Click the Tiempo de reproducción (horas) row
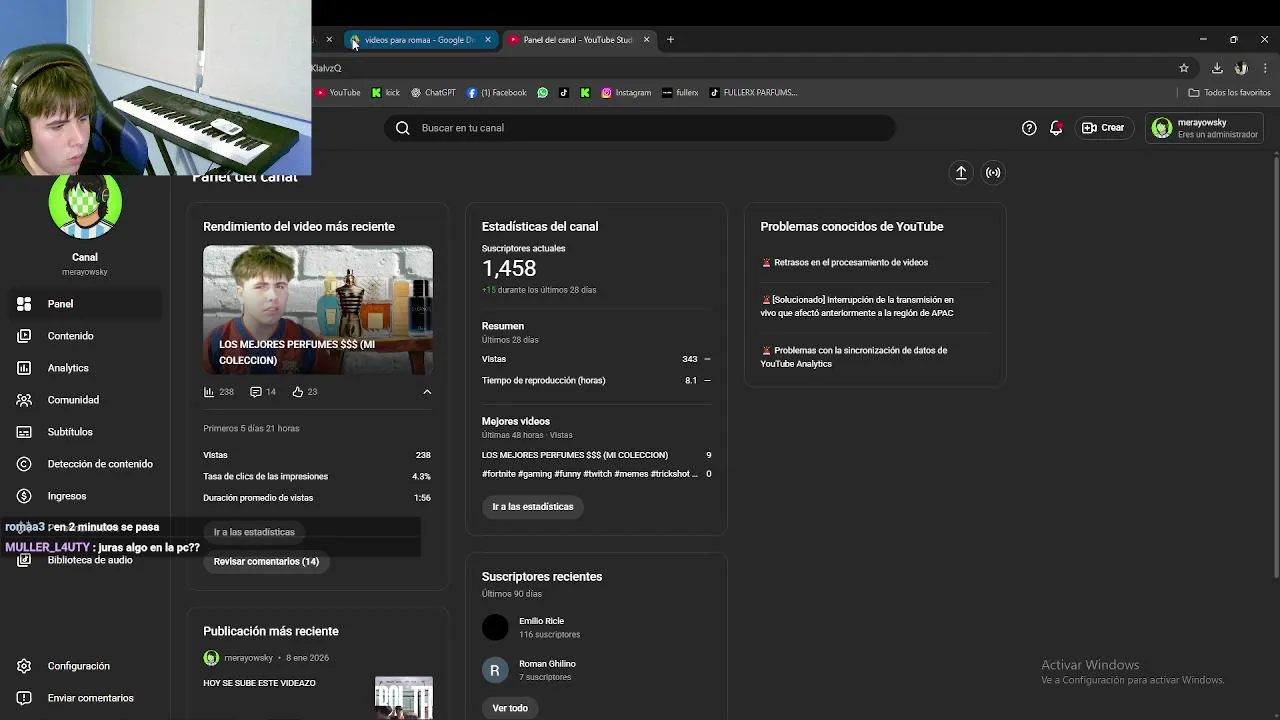 click(x=597, y=380)
